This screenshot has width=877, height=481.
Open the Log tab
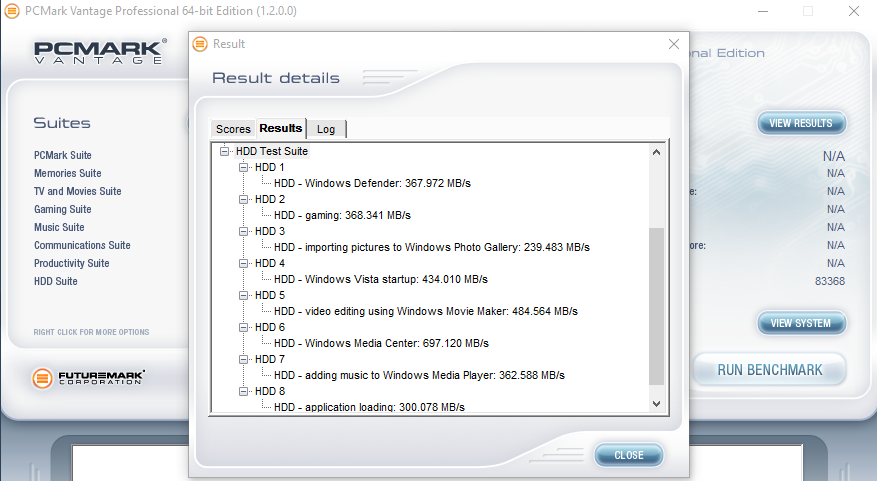pos(326,129)
